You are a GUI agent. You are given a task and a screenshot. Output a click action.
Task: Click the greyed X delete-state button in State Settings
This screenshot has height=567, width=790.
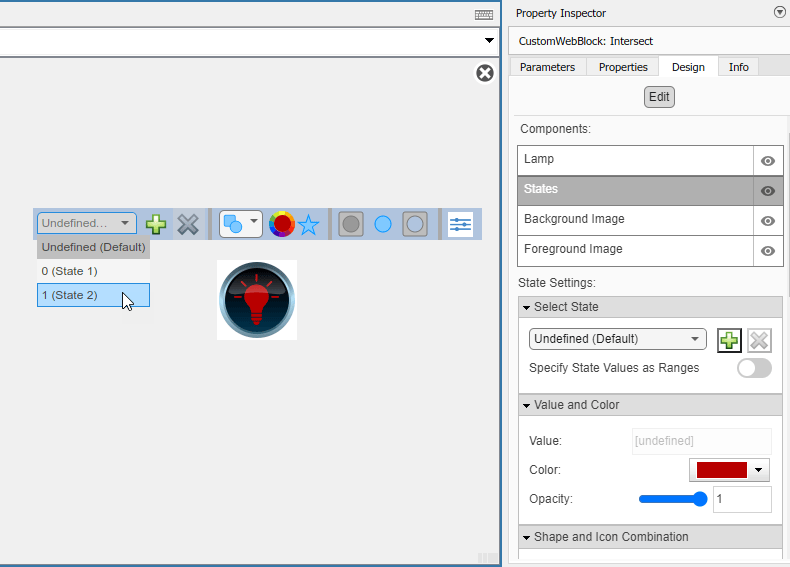click(x=759, y=341)
